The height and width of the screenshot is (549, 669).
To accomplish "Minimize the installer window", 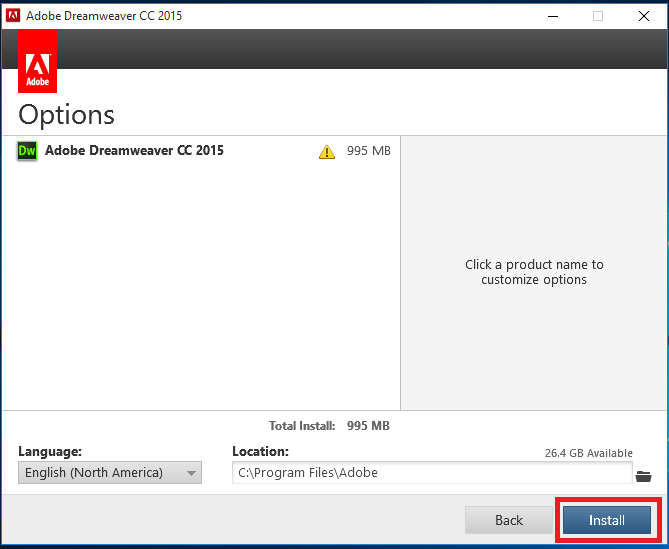I will coord(553,16).
